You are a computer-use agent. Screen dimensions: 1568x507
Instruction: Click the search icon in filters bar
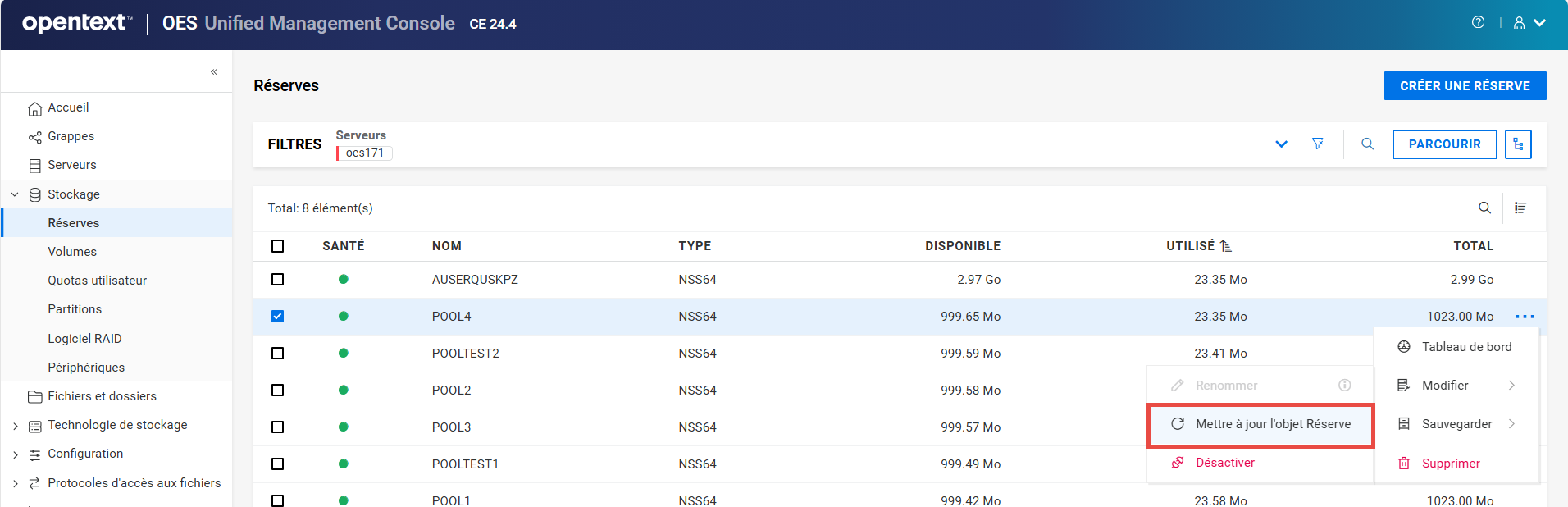1367,144
